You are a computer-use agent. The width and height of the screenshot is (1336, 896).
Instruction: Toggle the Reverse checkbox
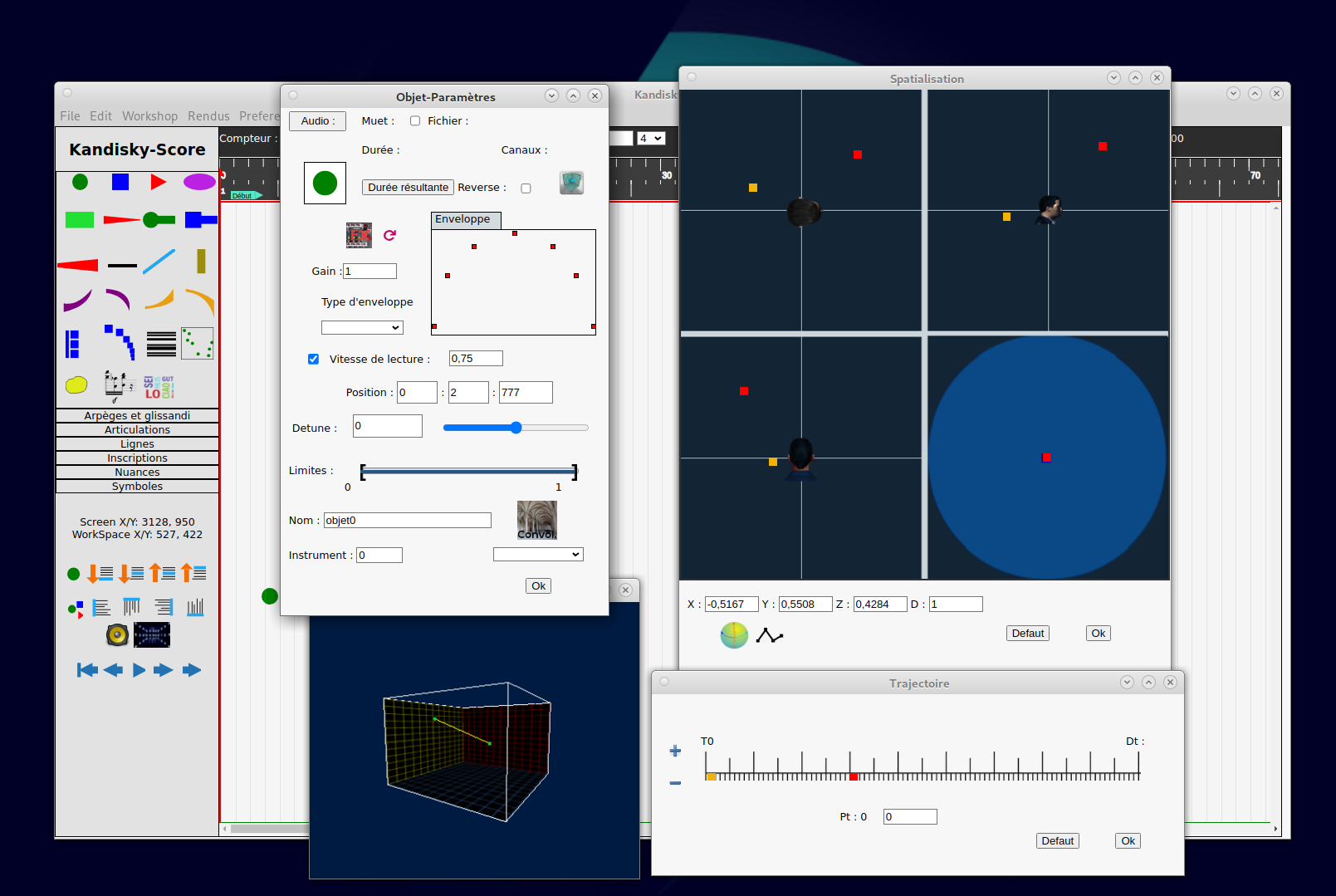[526, 189]
